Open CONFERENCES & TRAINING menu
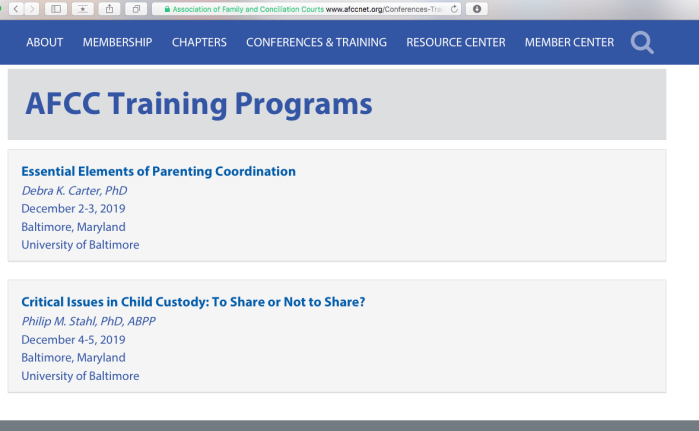The height and width of the screenshot is (431, 699). pos(316,42)
